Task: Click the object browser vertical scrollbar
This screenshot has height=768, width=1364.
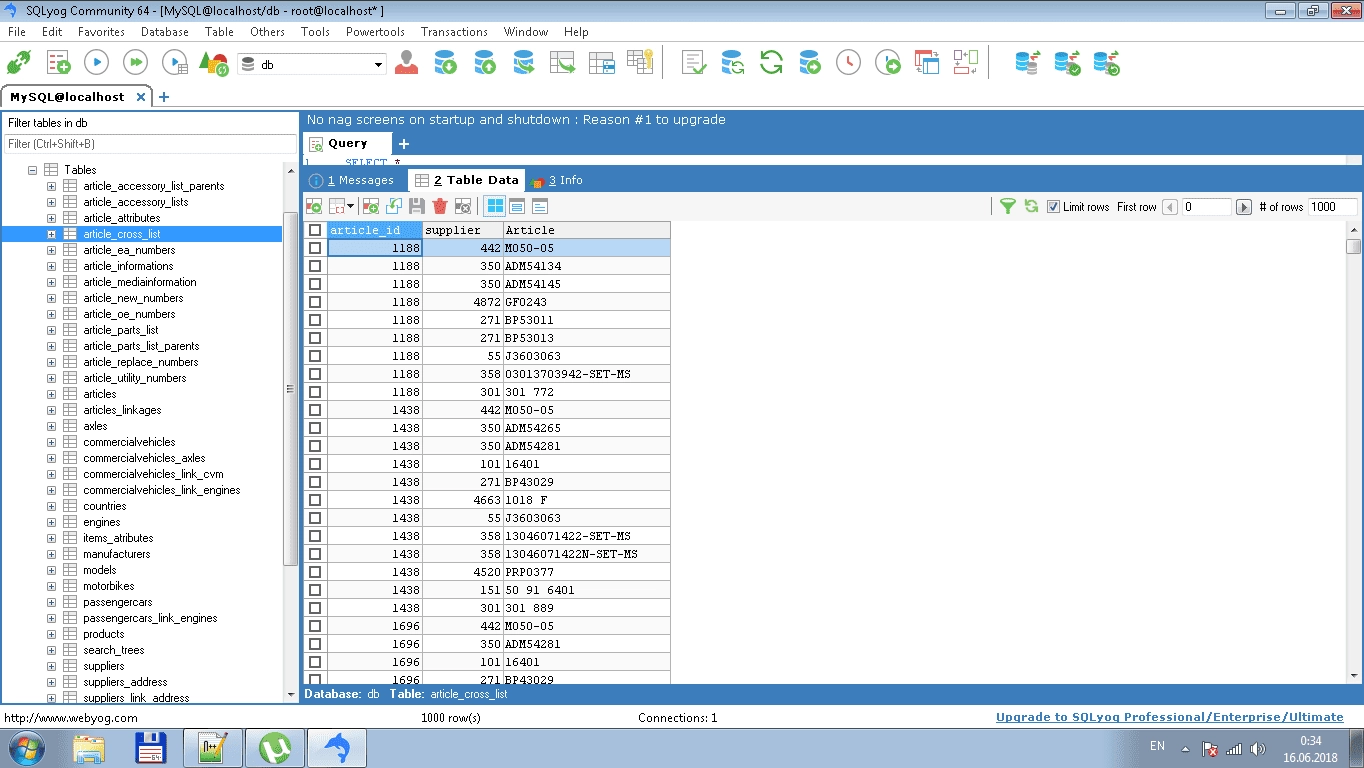Action: pyautogui.click(x=291, y=389)
